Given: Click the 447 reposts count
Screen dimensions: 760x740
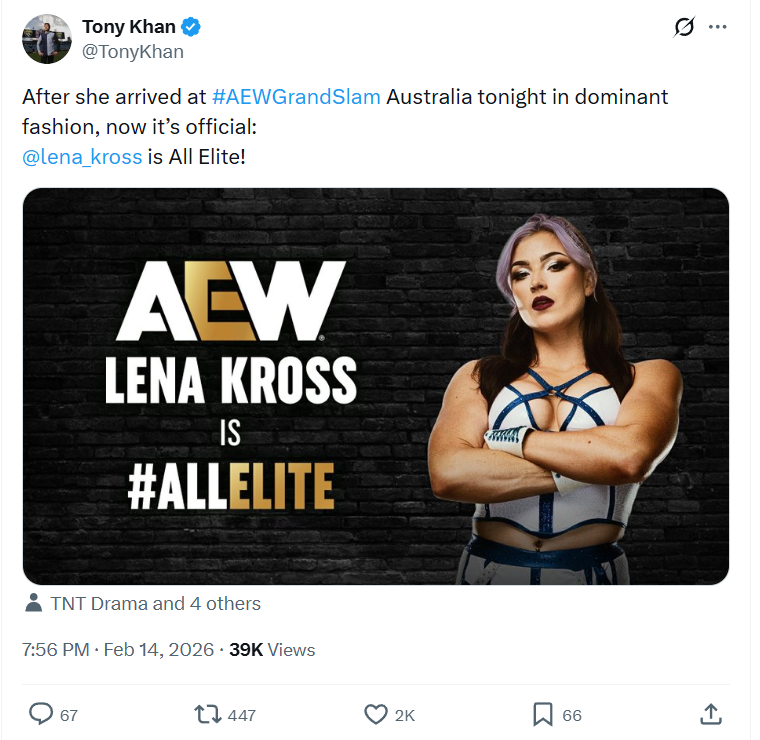Looking at the screenshot, I should [241, 715].
